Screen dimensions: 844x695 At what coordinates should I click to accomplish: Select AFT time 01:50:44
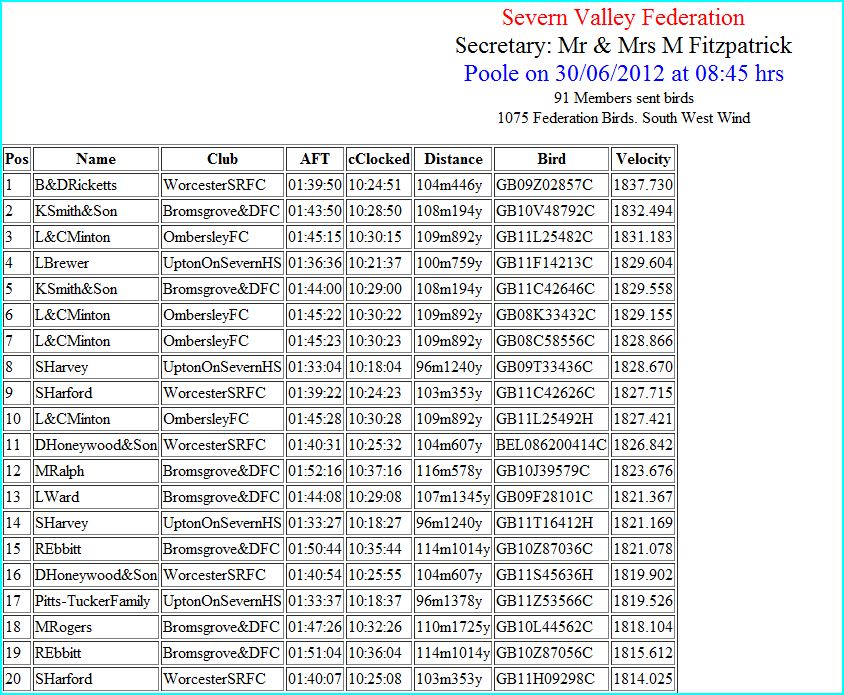pos(315,549)
